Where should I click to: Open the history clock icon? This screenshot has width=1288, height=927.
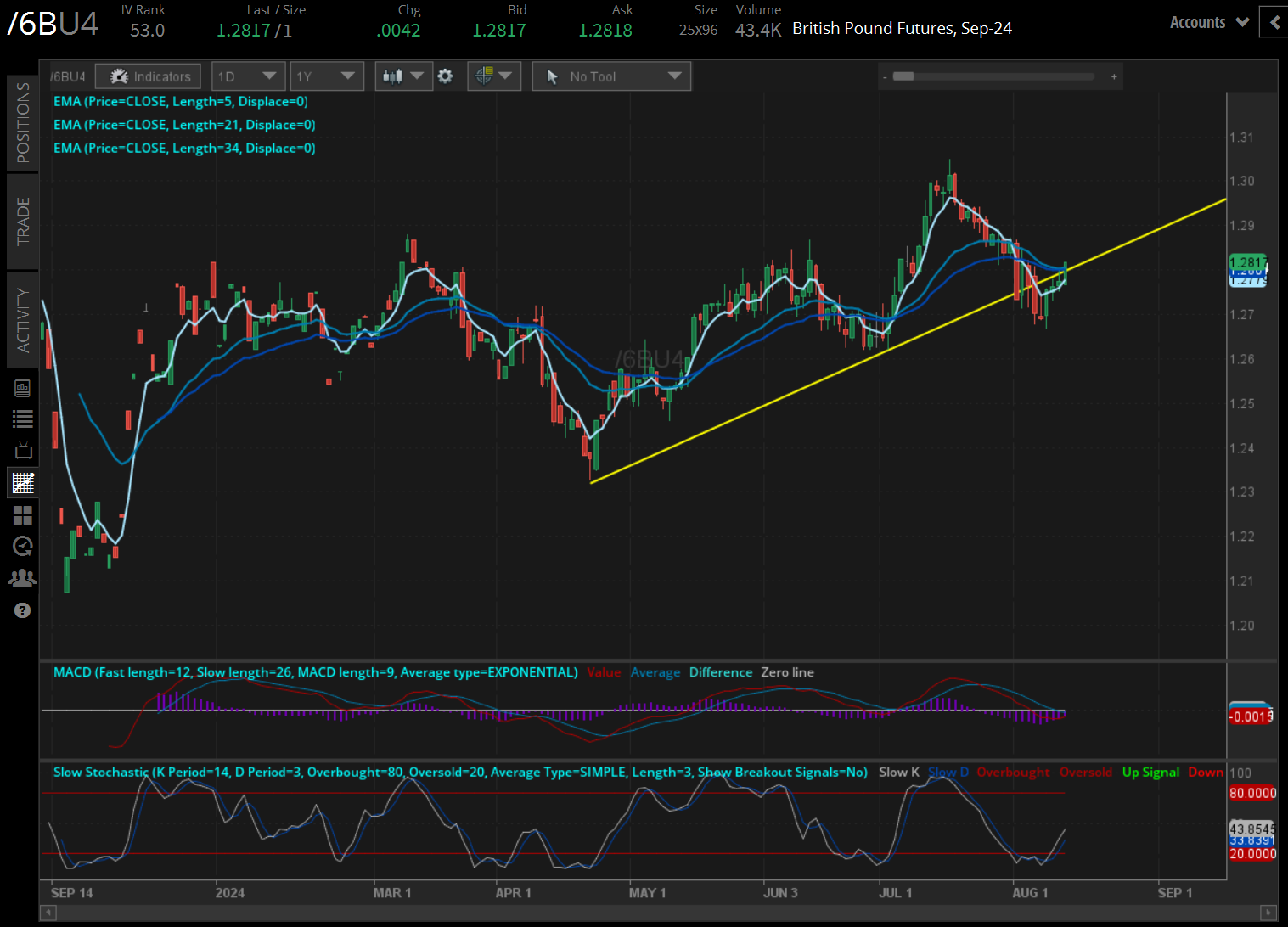pos(23,546)
